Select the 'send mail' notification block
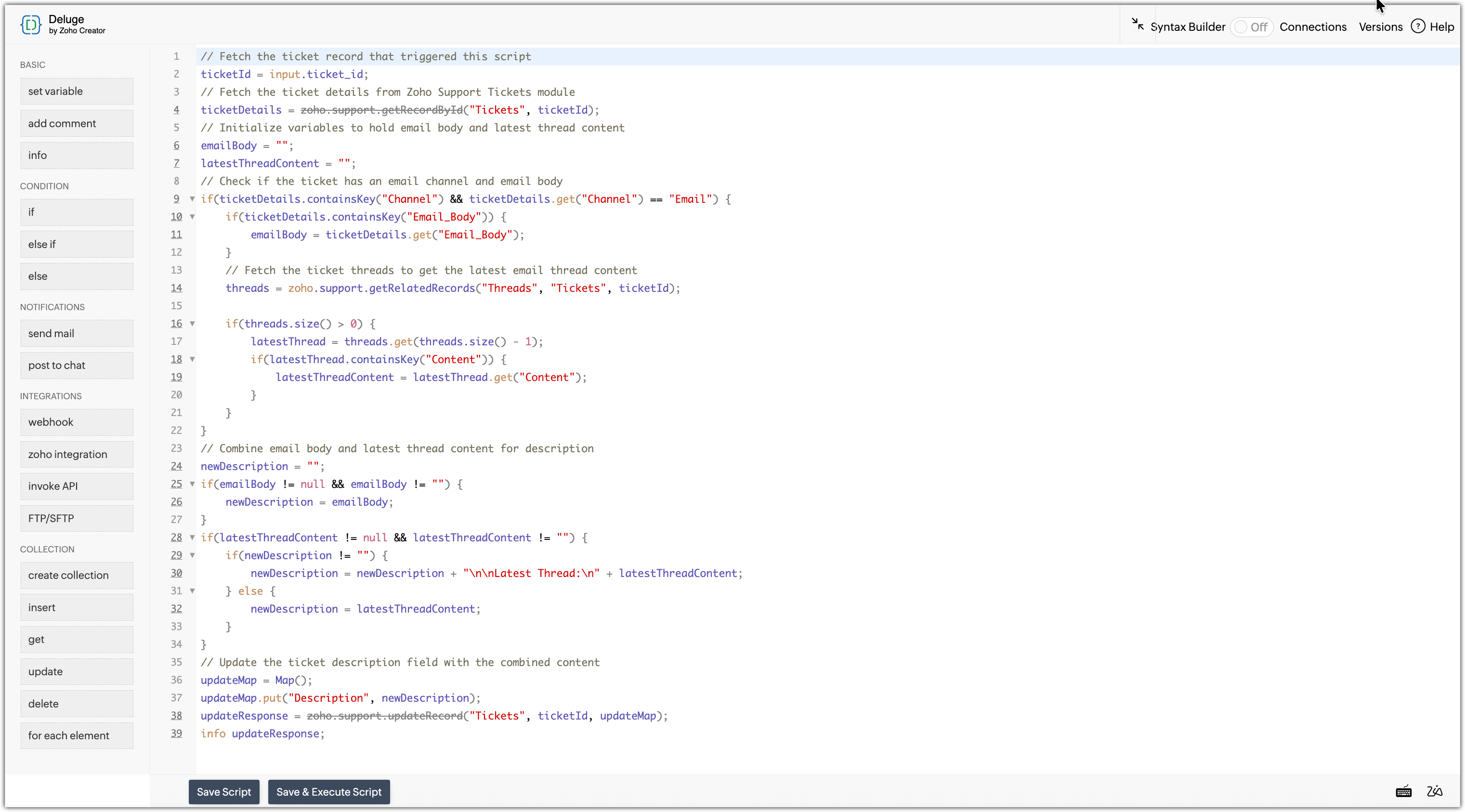This screenshot has height=812, width=1465. (x=77, y=333)
